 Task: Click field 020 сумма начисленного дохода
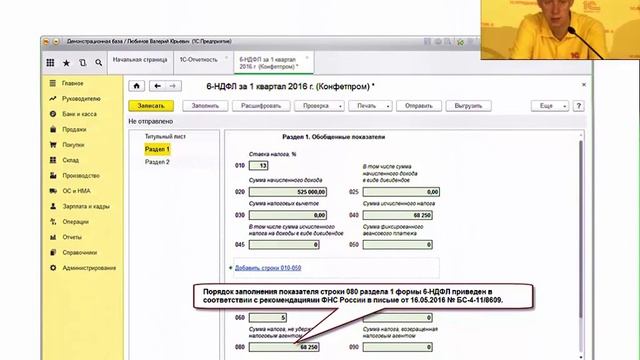(288, 192)
